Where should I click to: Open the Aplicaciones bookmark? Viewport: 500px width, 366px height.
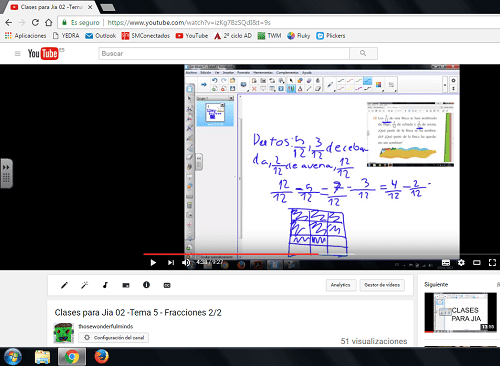26,36
